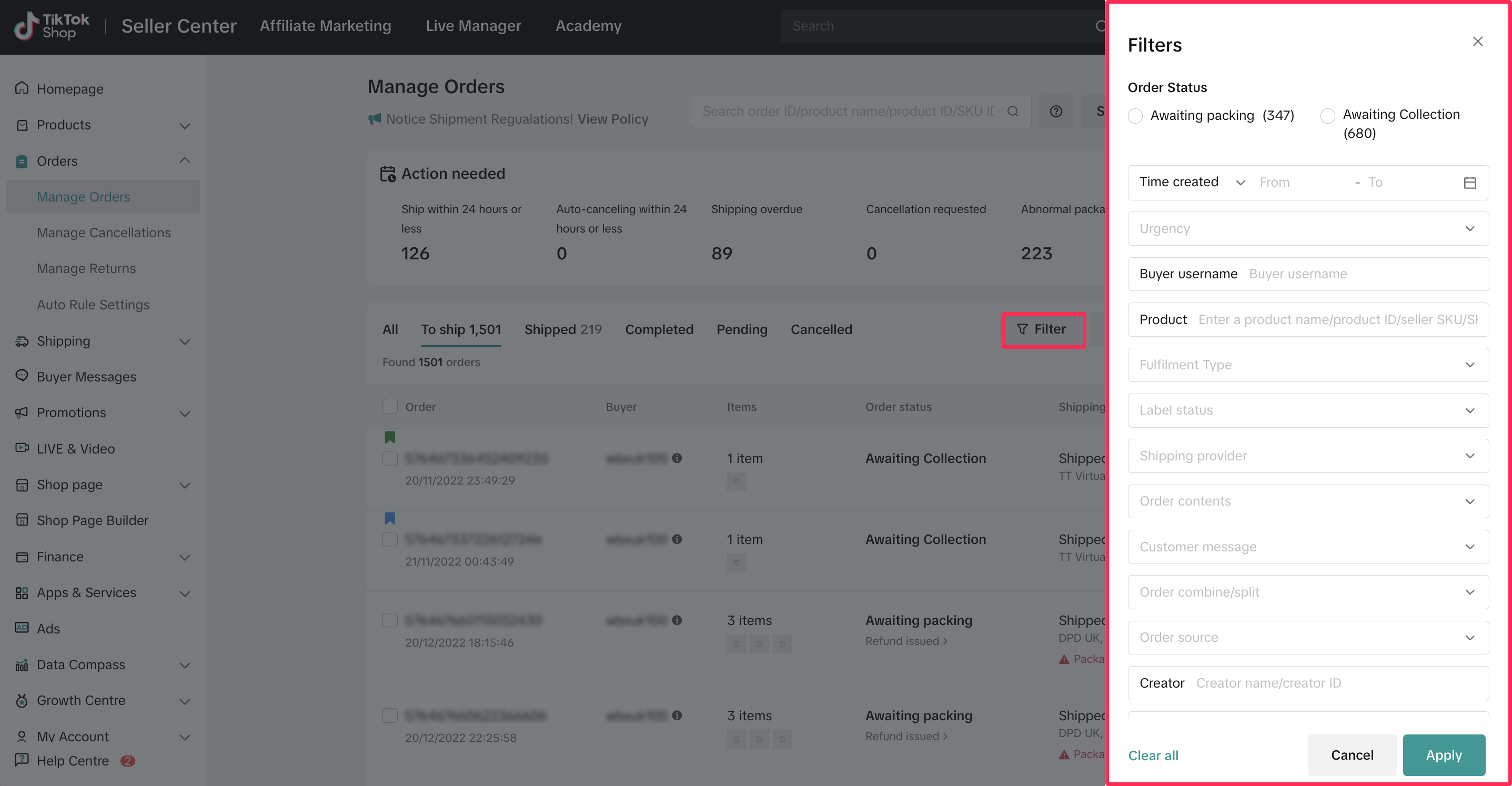Screen dimensions: 1512x786
Task: Click the search magnifier in order search box
Action: click(1013, 111)
